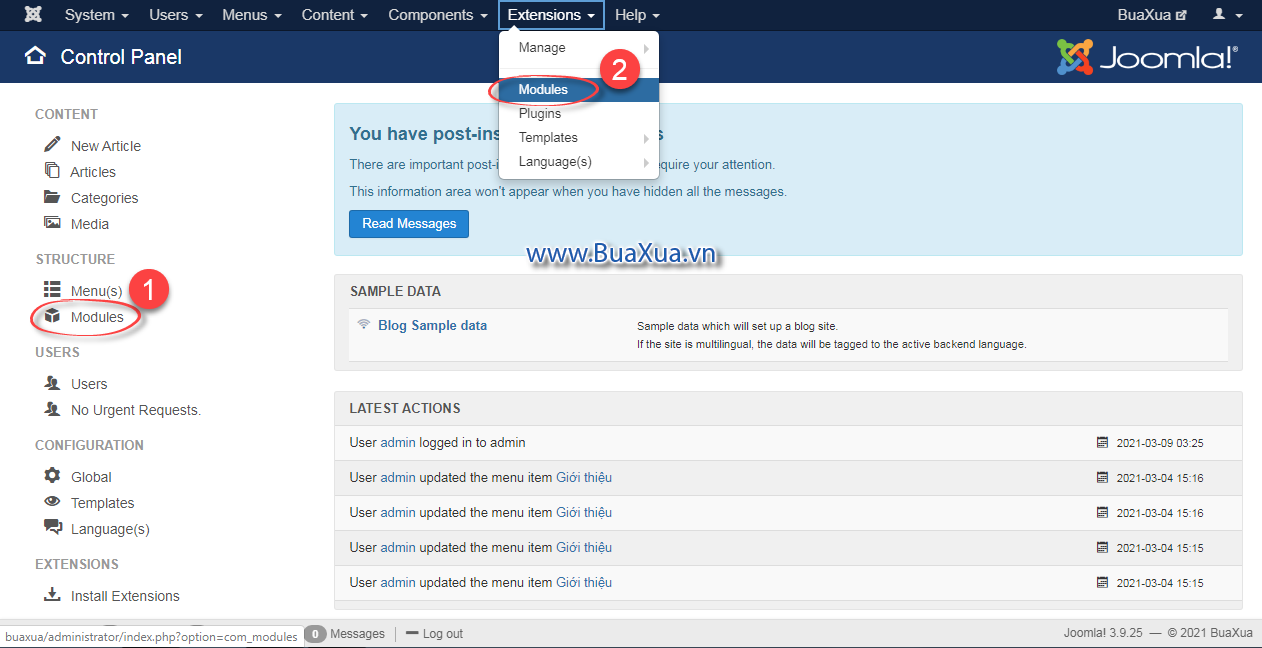The height and width of the screenshot is (648, 1262).
Task: Click the LATEST ACTIONS heading
Action: pos(405,408)
